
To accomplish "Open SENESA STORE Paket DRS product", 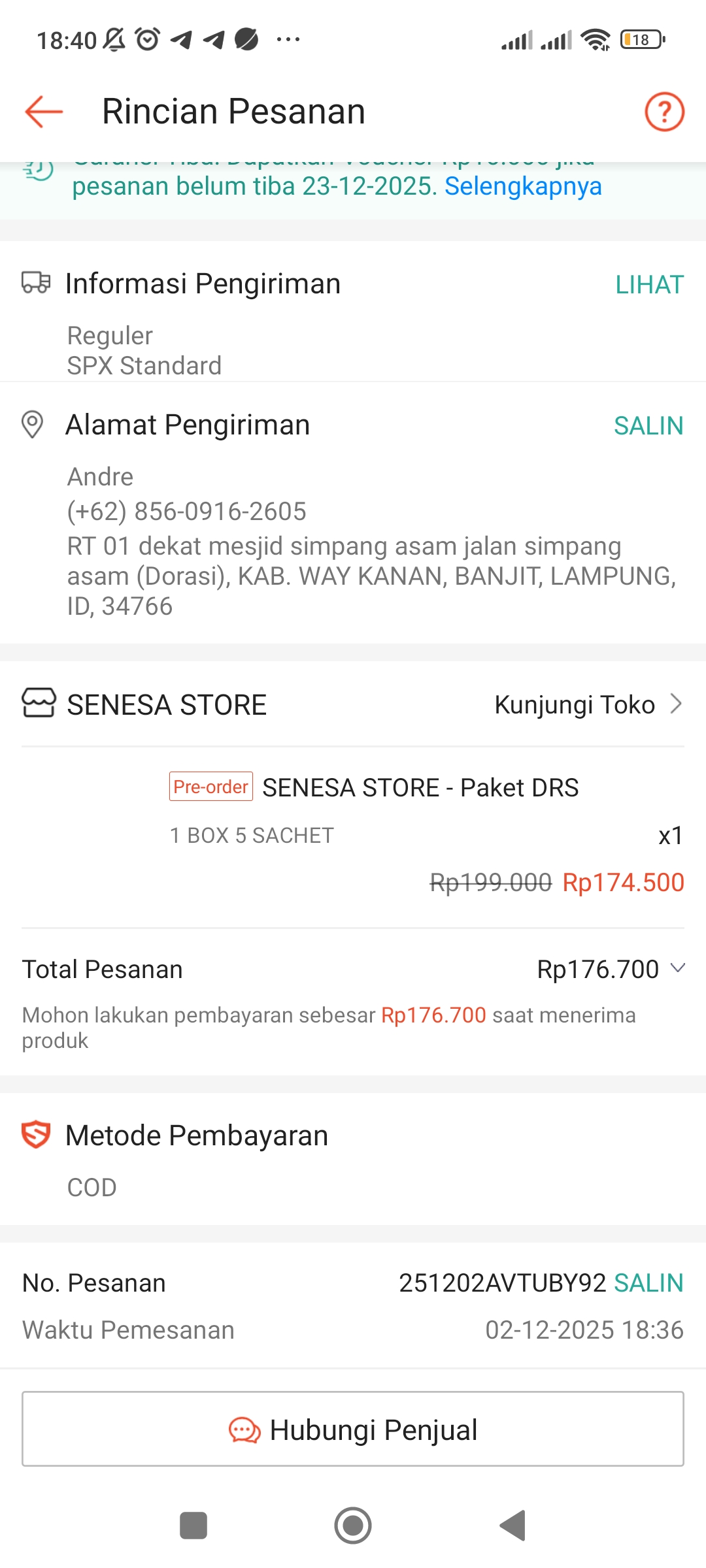I will pos(420,788).
